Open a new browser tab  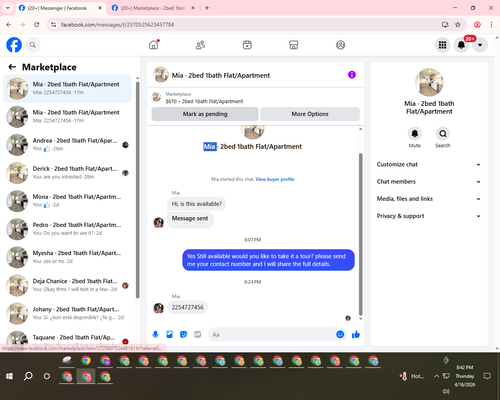click(x=207, y=8)
